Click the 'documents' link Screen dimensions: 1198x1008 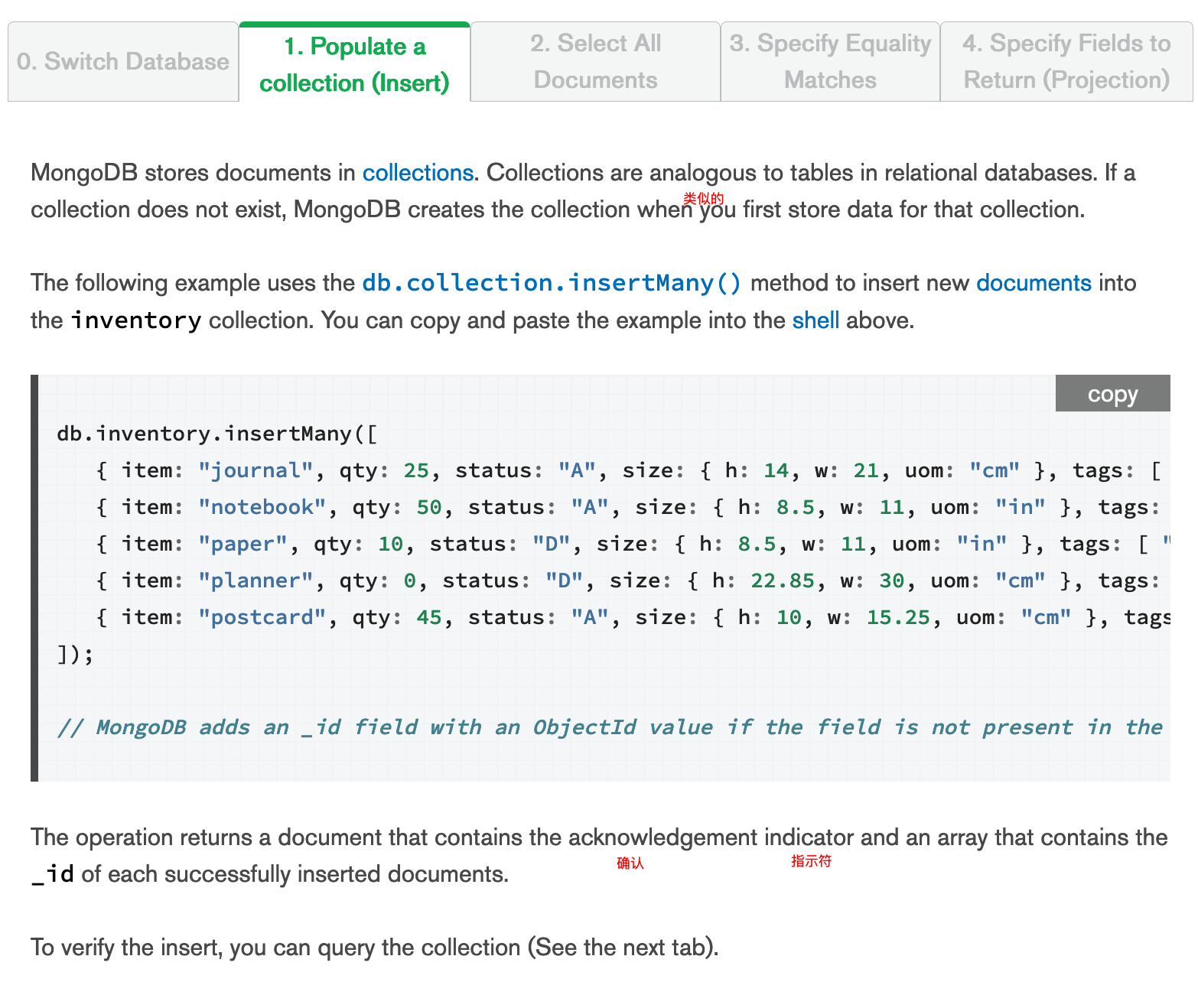coord(1034,283)
